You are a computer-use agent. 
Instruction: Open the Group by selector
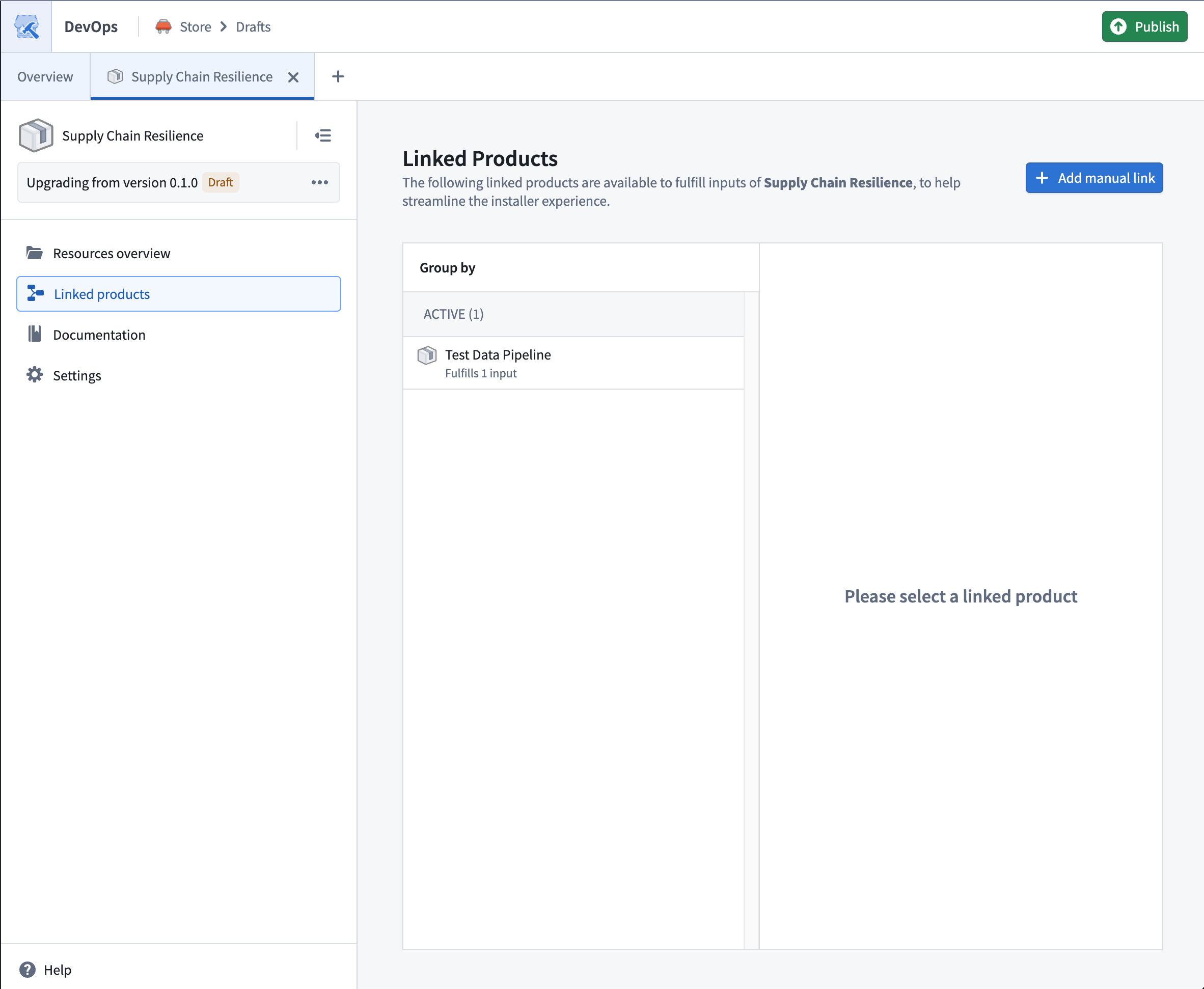(x=447, y=268)
